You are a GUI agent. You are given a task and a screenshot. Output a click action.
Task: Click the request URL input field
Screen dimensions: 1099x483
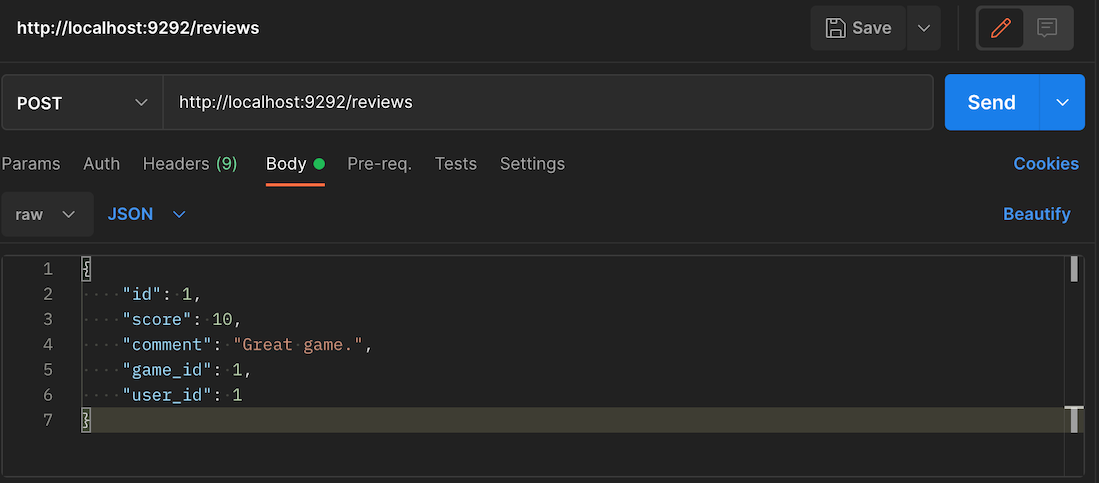click(548, 102)
